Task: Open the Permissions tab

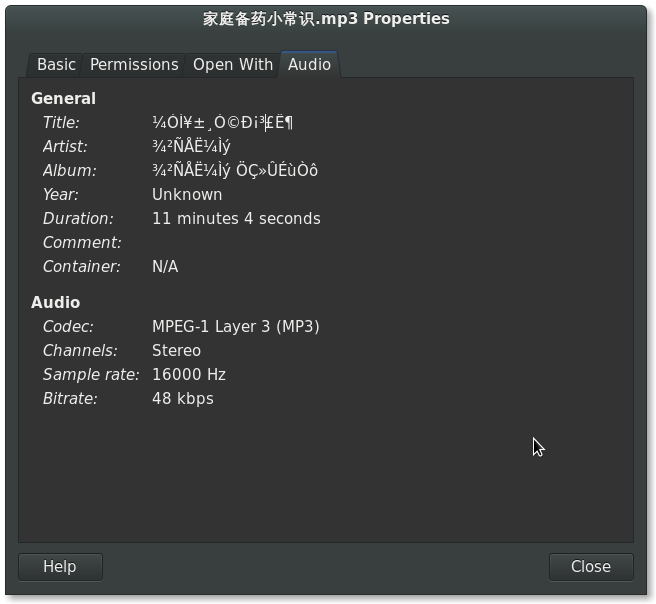Action: coord(134,65)
